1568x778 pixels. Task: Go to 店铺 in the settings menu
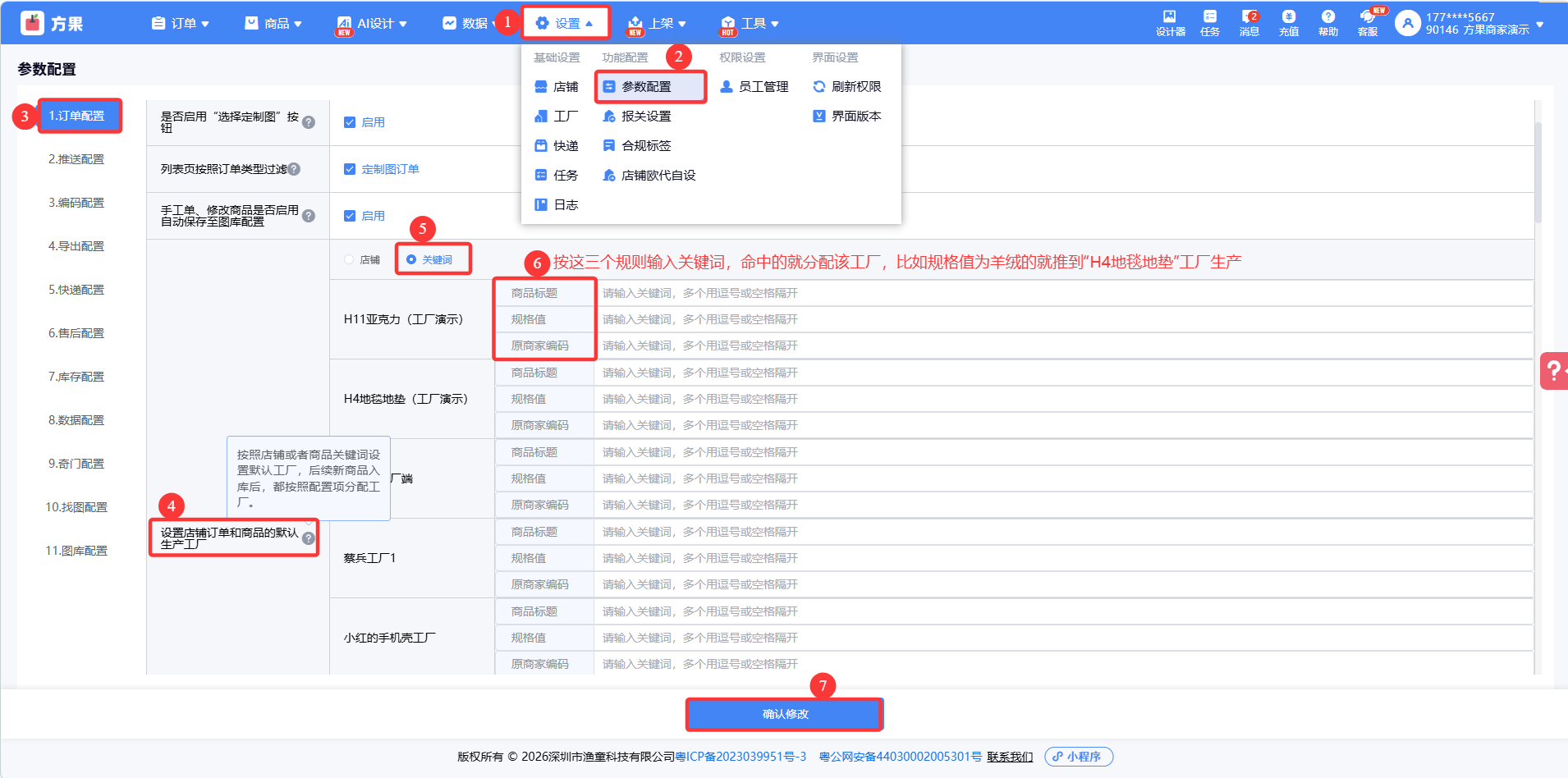(557, 87)
